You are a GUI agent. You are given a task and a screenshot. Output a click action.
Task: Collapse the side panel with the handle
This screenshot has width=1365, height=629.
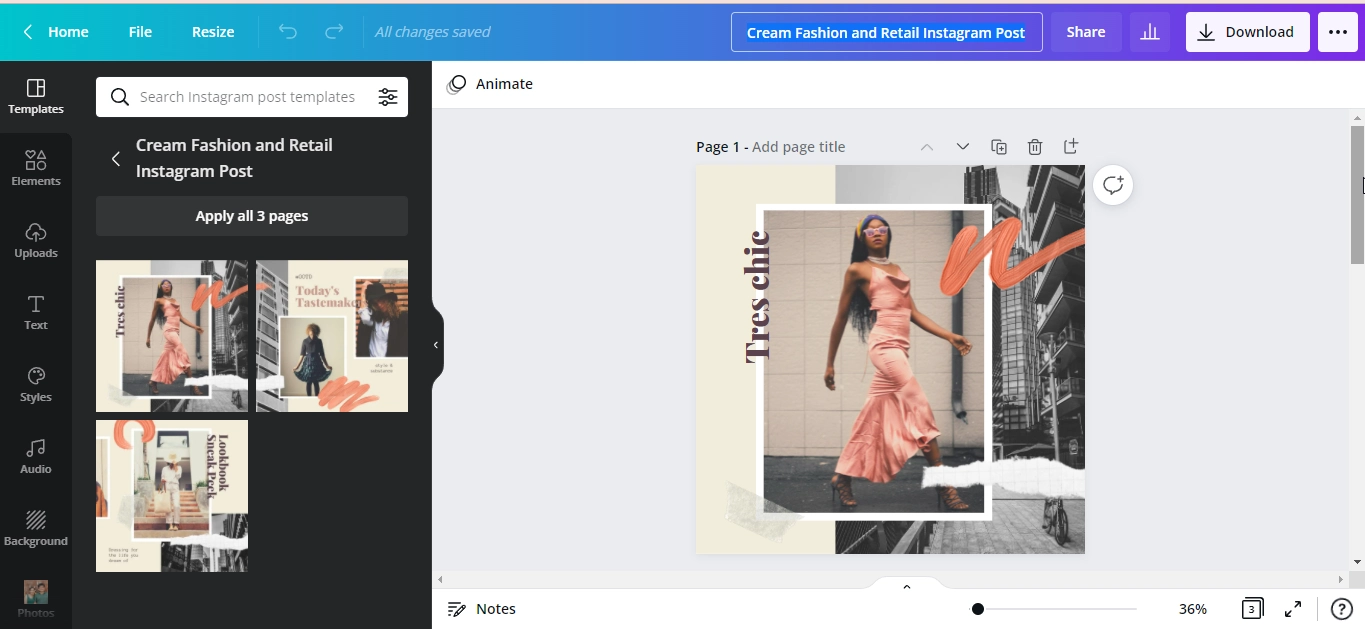pos(436,345)
